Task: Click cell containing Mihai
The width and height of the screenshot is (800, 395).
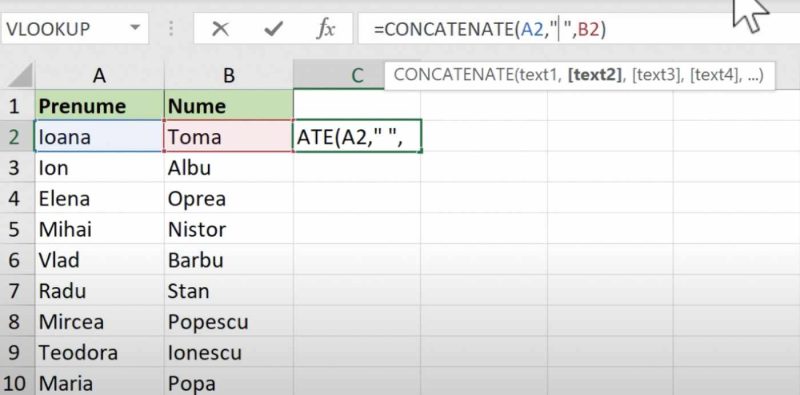Action: click(99, 229)
